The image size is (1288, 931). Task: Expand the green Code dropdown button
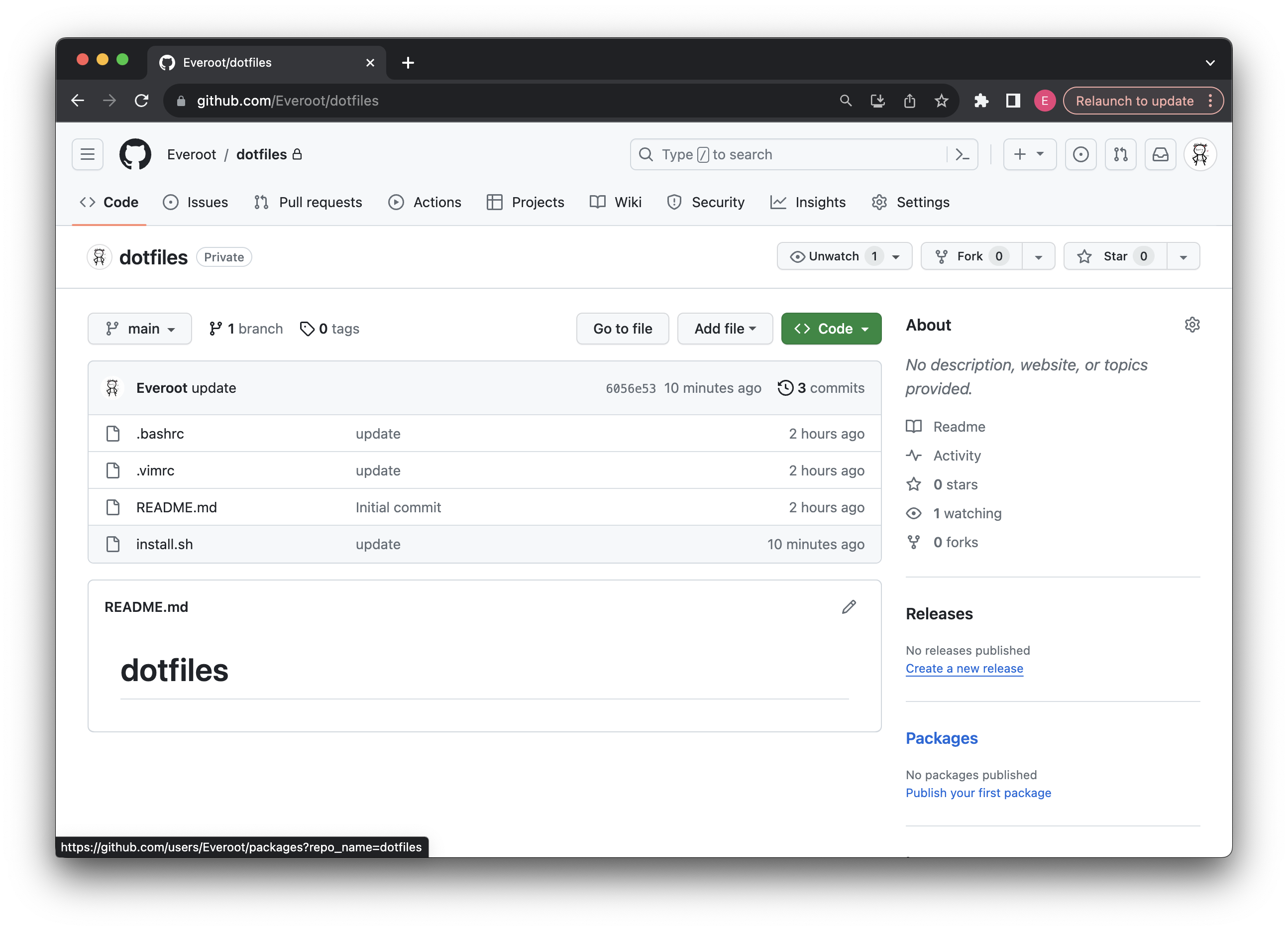pos(831,329)
